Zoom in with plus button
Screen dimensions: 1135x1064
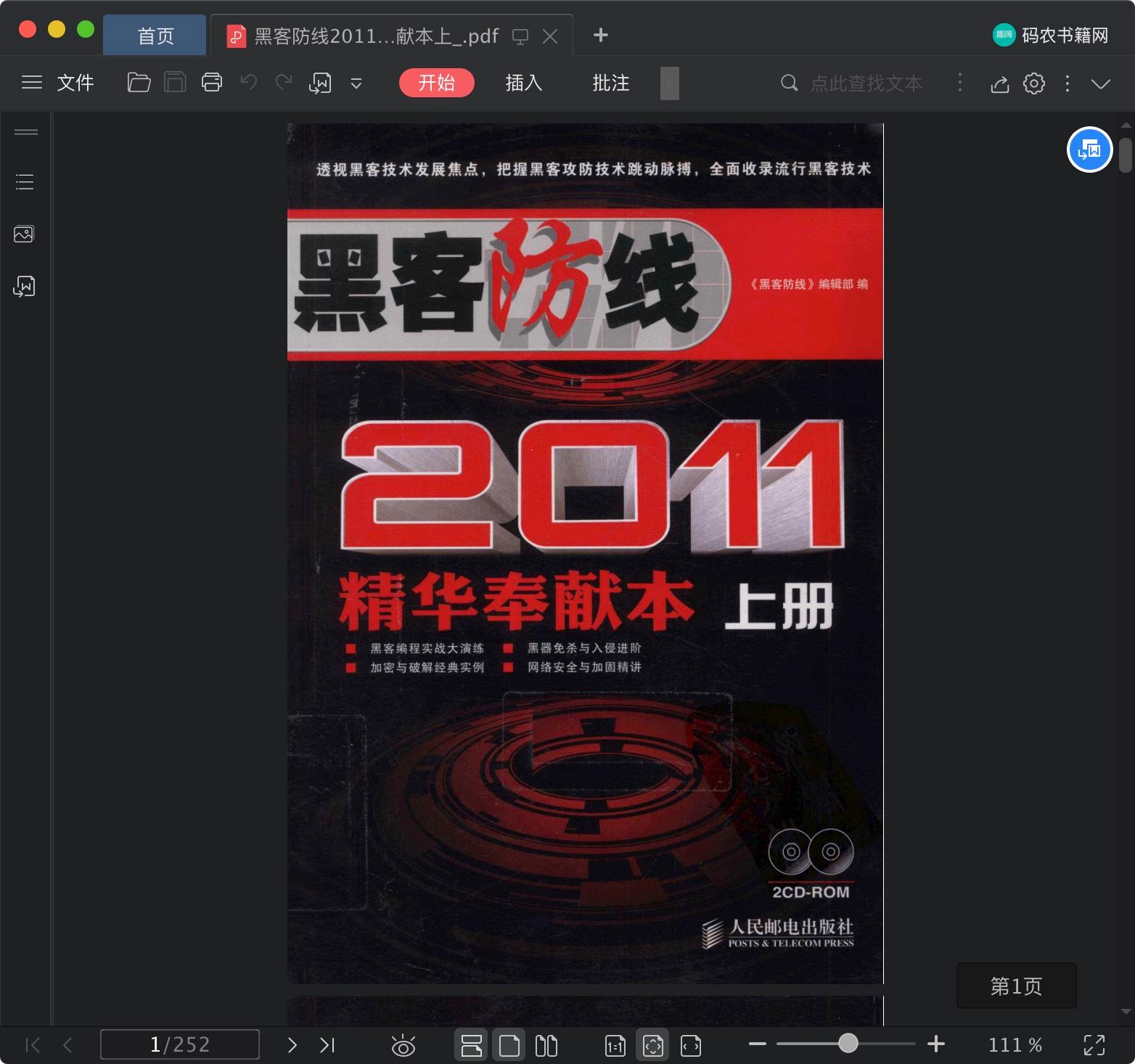(936, 1044)
